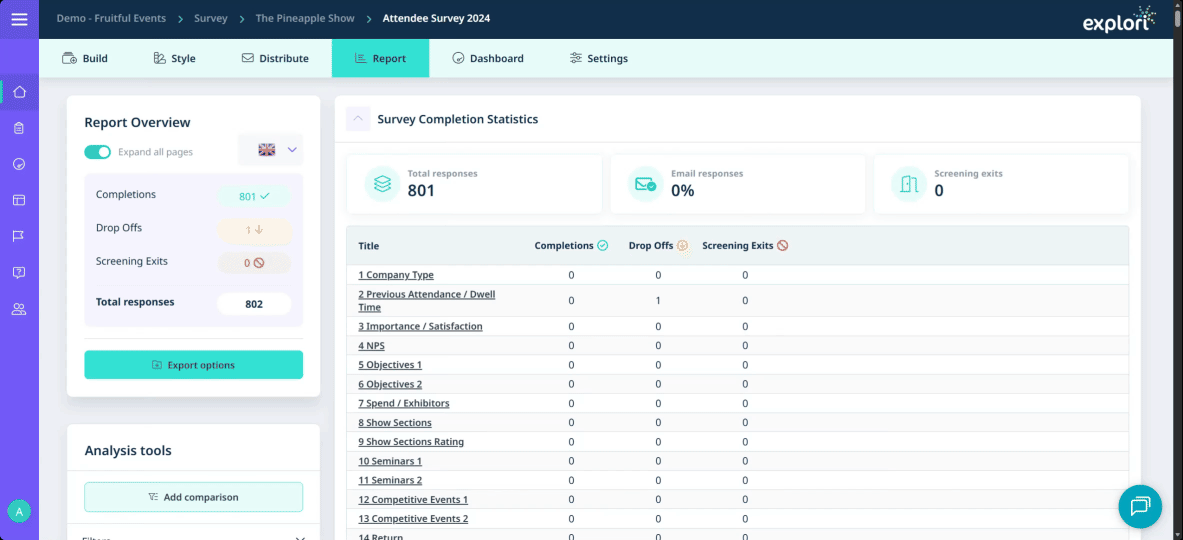
Task: Open '3 Importance / Satisfaction' page link
Action: point(420,326)
